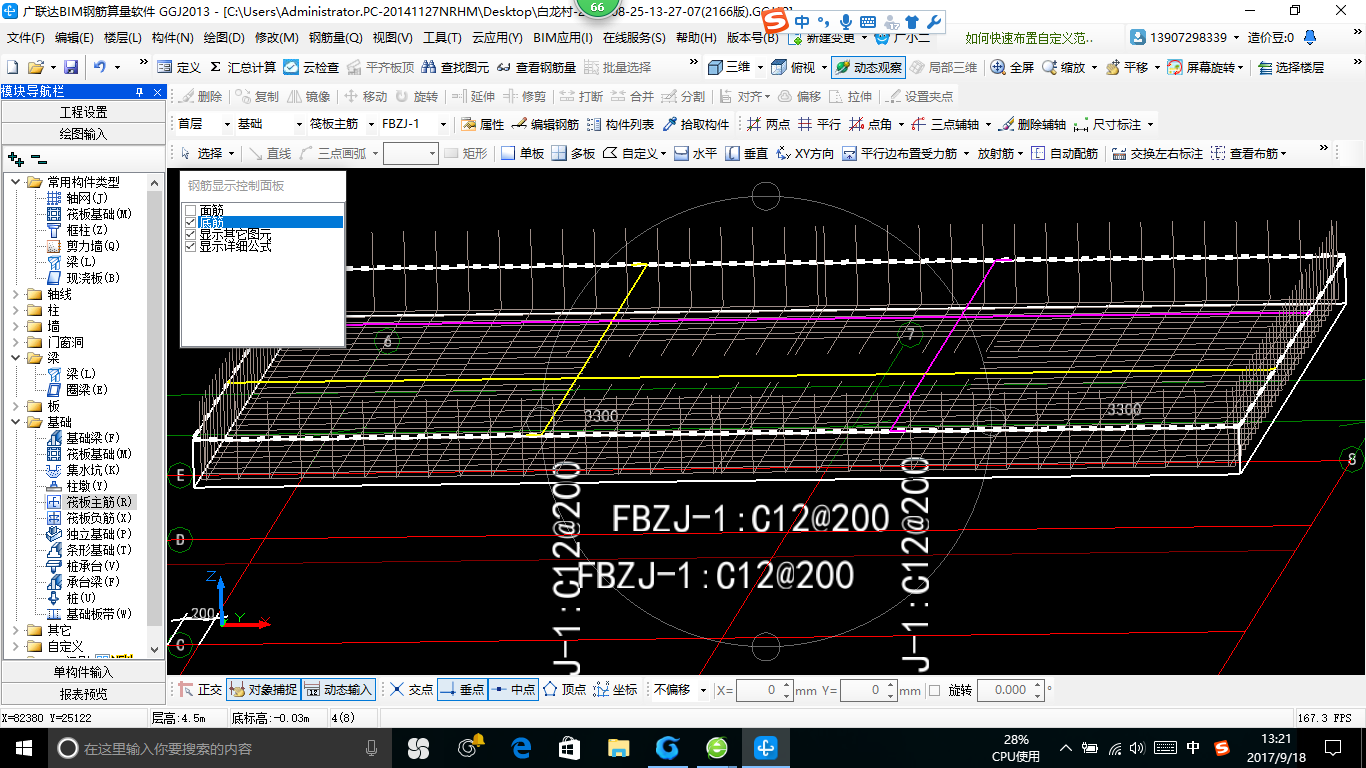Open 工具(T) menu
The width and height of the screenshot is (1366, 768).
(x=442, y=38)
